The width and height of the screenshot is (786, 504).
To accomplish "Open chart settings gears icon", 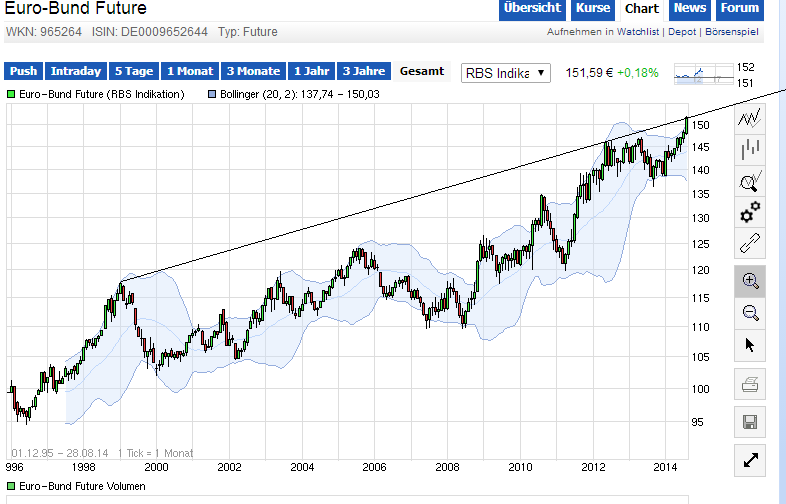I will pos(750,212).
